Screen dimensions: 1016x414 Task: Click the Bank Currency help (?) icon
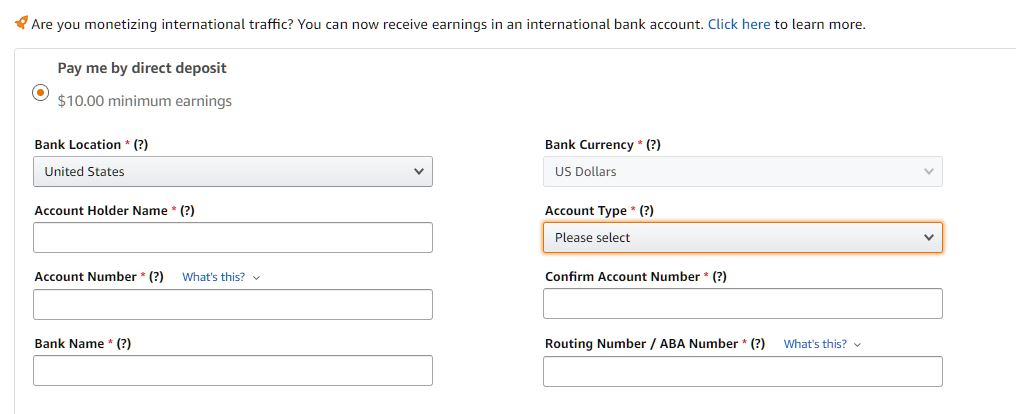pyautogui.click(x=653, y=145)
